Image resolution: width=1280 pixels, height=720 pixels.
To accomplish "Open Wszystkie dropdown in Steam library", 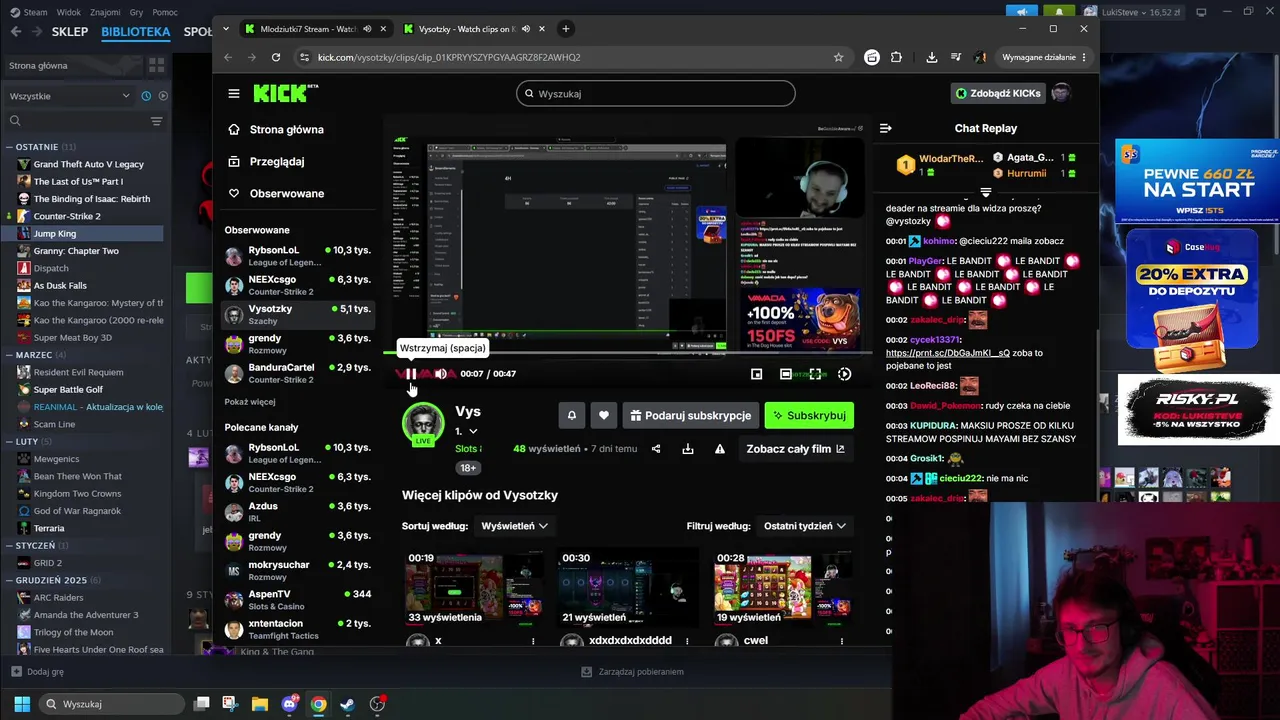I will (69, 96).
